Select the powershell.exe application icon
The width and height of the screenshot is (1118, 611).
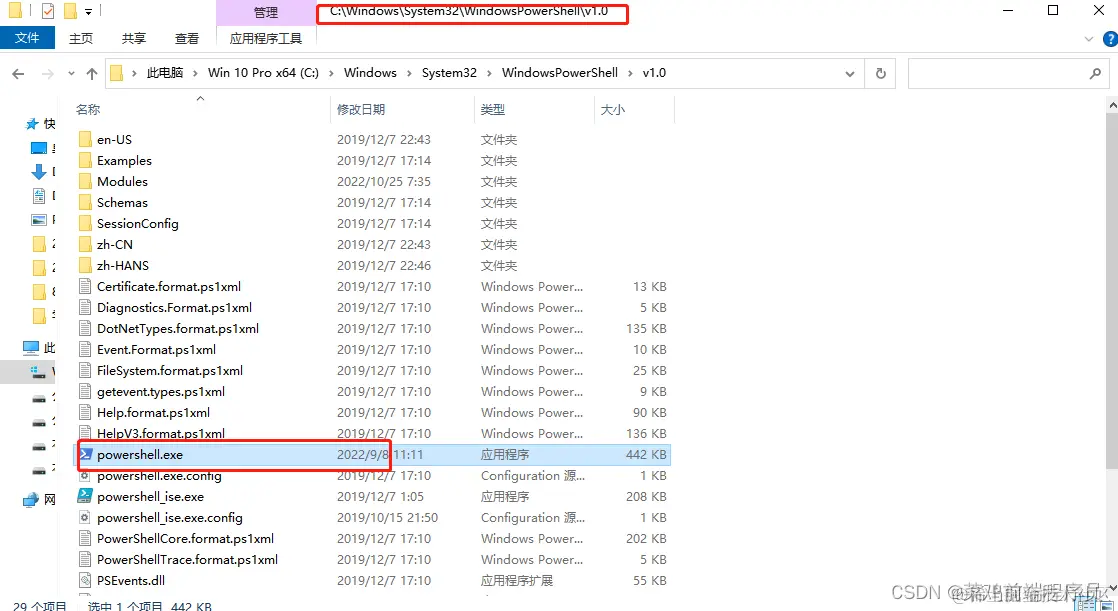coord(86,454)
